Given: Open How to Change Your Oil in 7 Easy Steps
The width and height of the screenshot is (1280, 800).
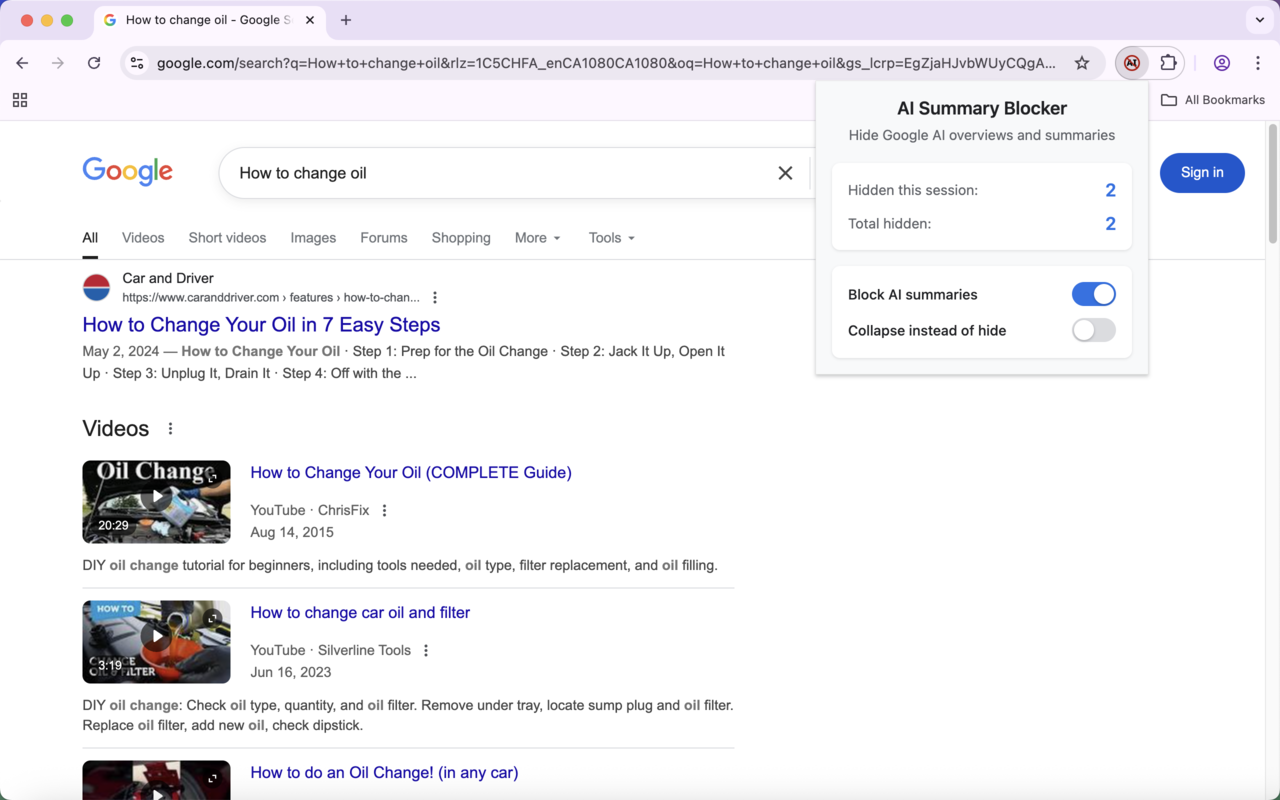Looking at the screenshot, I should coord(261,324).
